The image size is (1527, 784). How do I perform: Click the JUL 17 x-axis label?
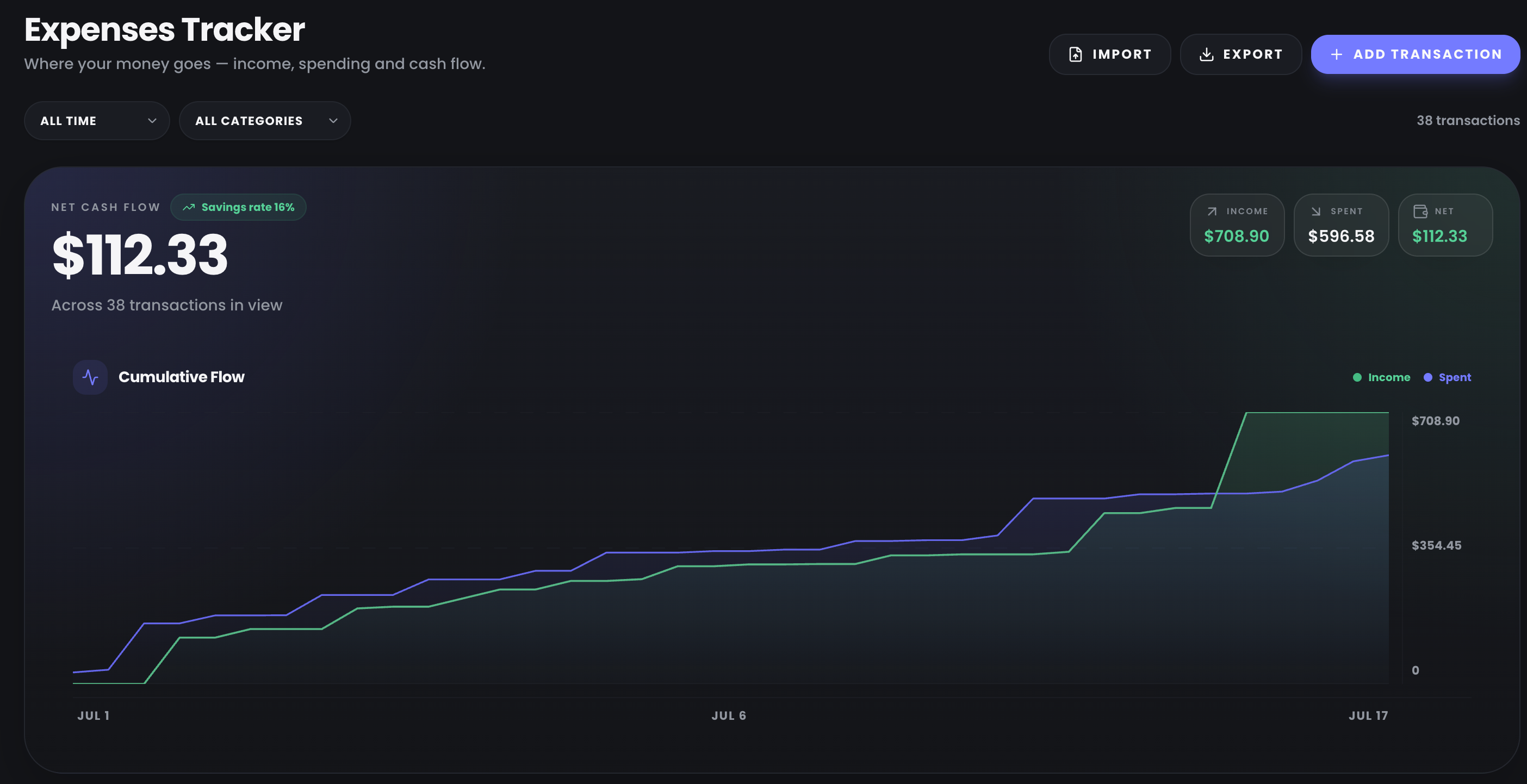1368,715
